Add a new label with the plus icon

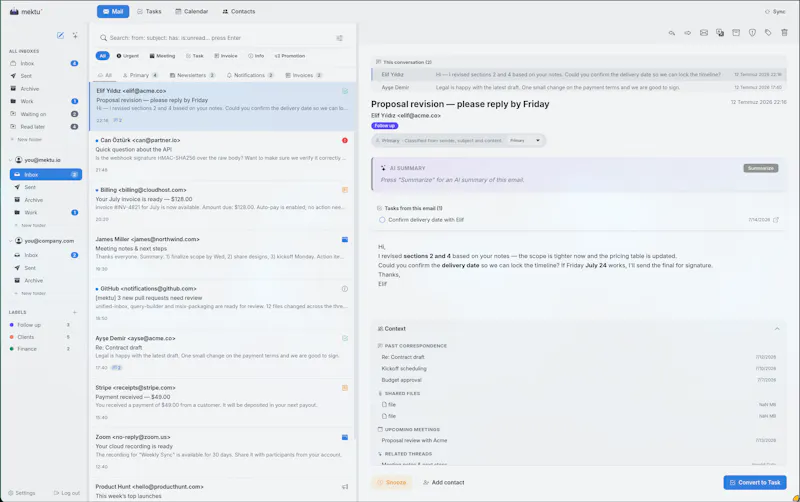[74, 312]
